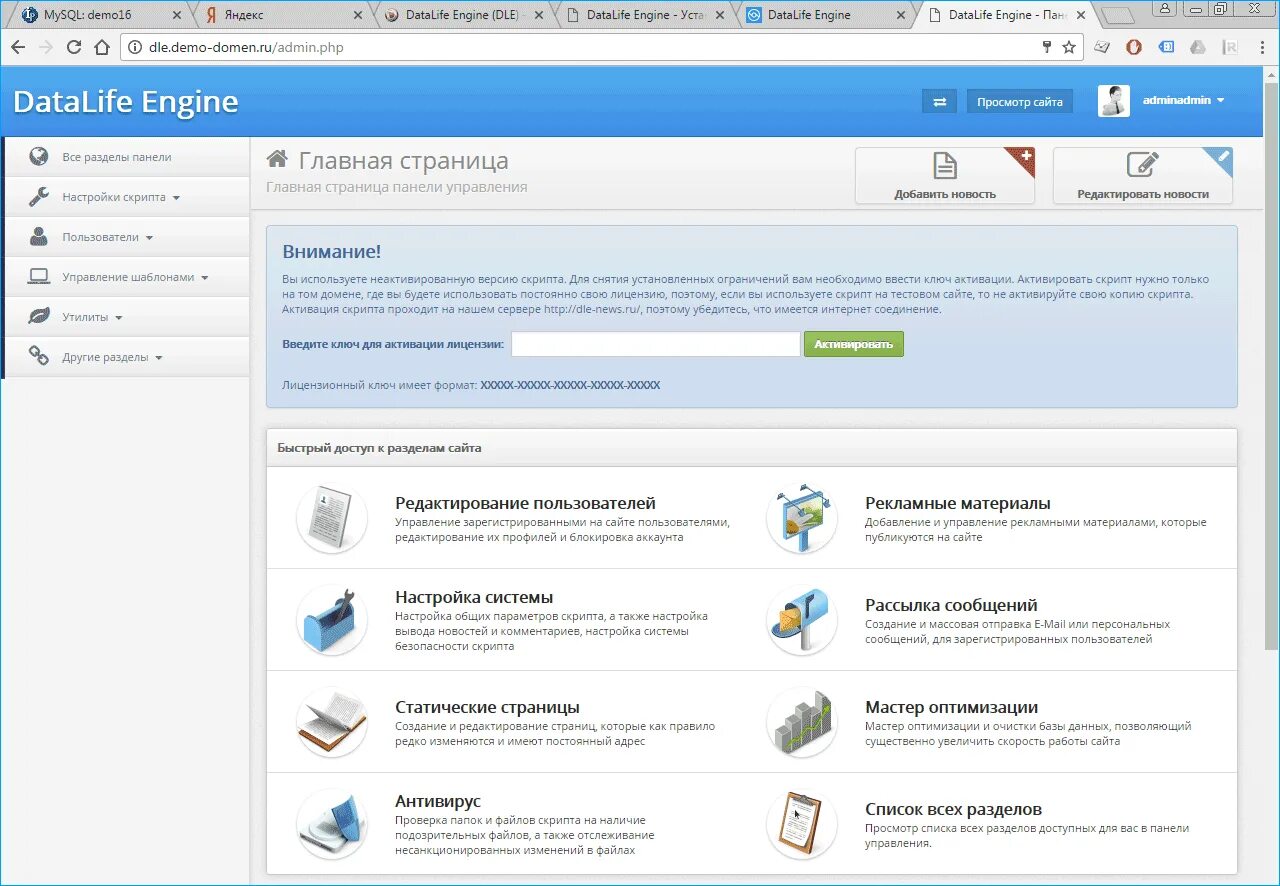Open Все разделы панели in sidebar
This screenshot has height=886, width=1280.
[126, 157]
